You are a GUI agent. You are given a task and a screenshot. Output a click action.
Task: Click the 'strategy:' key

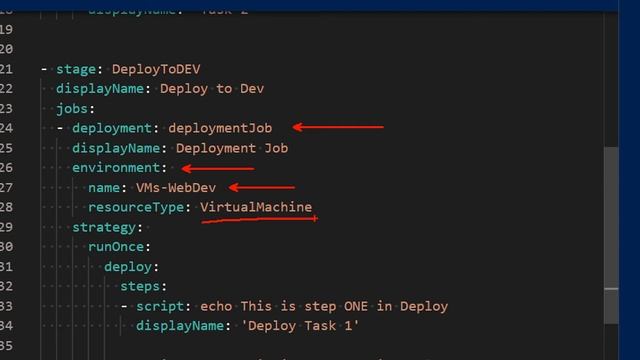pyautogui.click(x=107, y=227)
